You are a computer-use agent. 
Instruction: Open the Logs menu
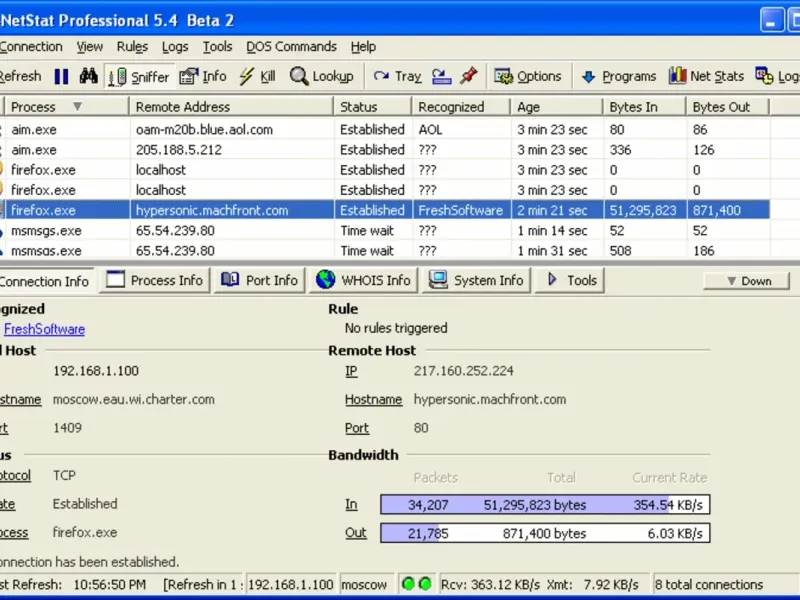click(x=175, y=47)
